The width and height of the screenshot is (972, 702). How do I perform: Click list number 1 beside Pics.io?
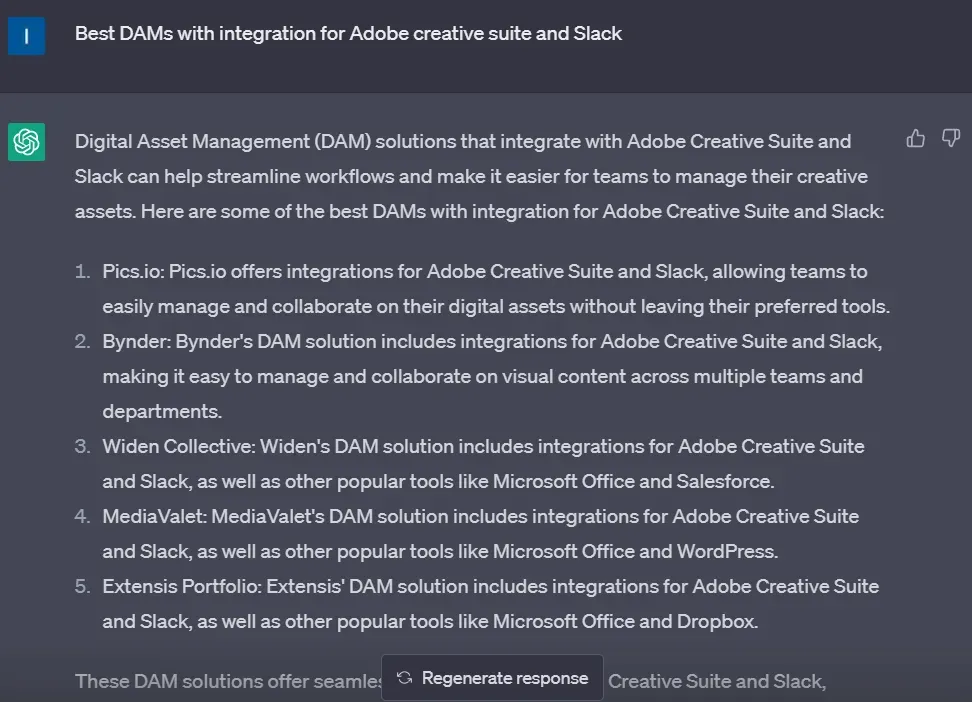[82, 272]
